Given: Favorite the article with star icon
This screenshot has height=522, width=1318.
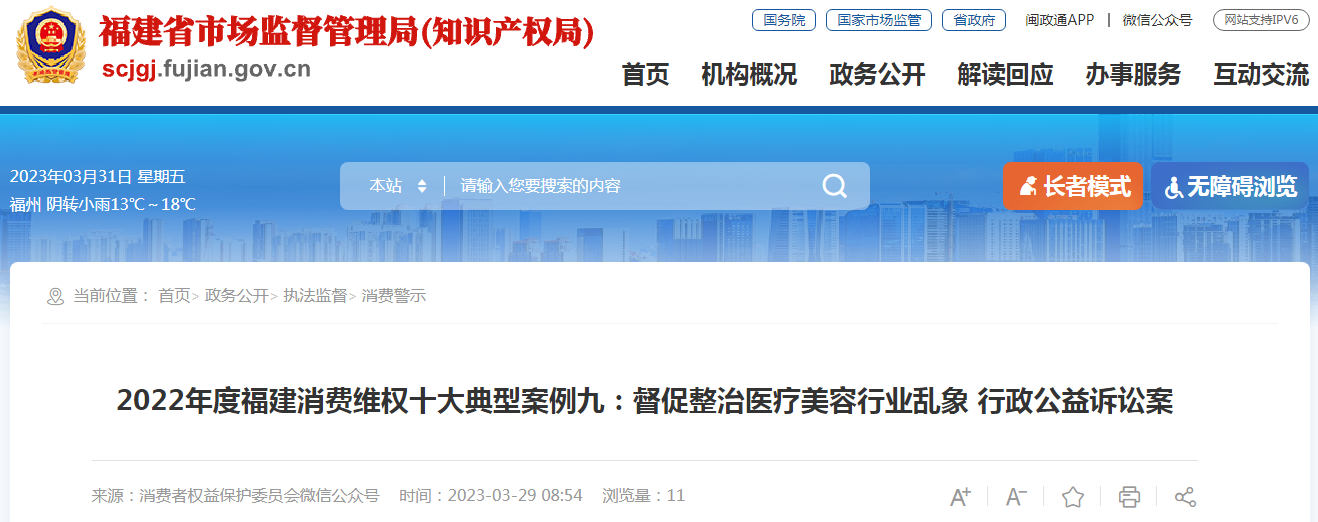Looking at the screenshot, I should click(x=1073, y=497).
